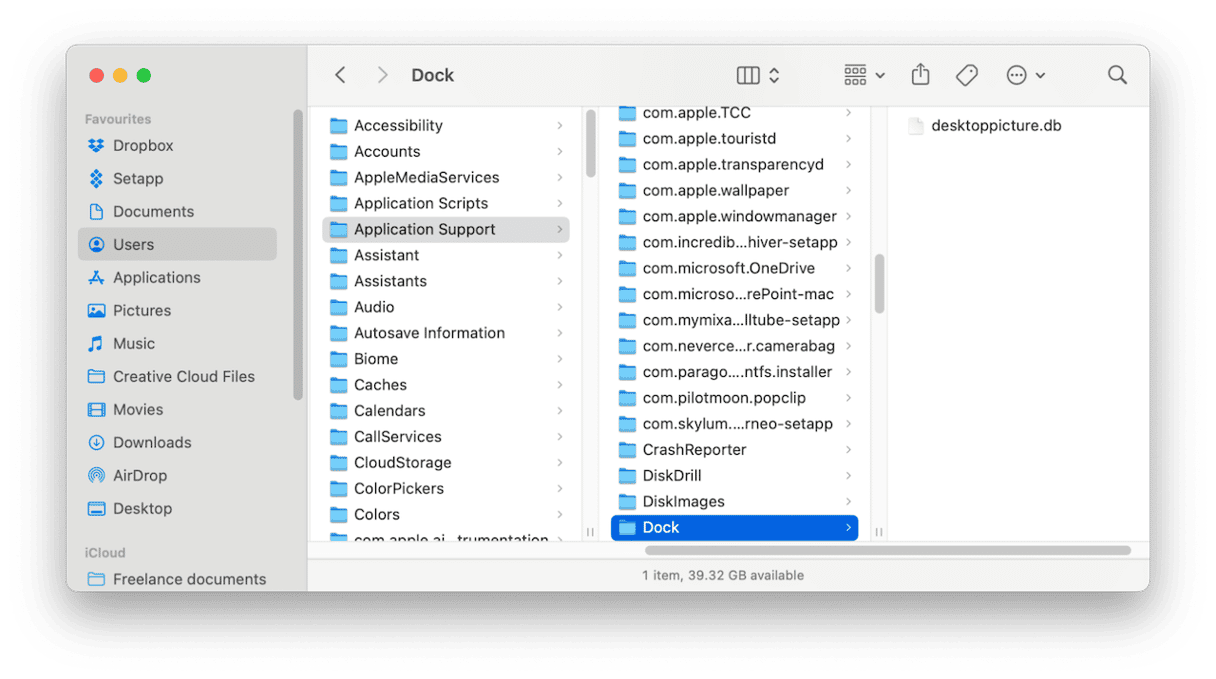Click the Tags icon in toolbar
This screenshot has width=1216, height=679.
[x=966, y=75]
